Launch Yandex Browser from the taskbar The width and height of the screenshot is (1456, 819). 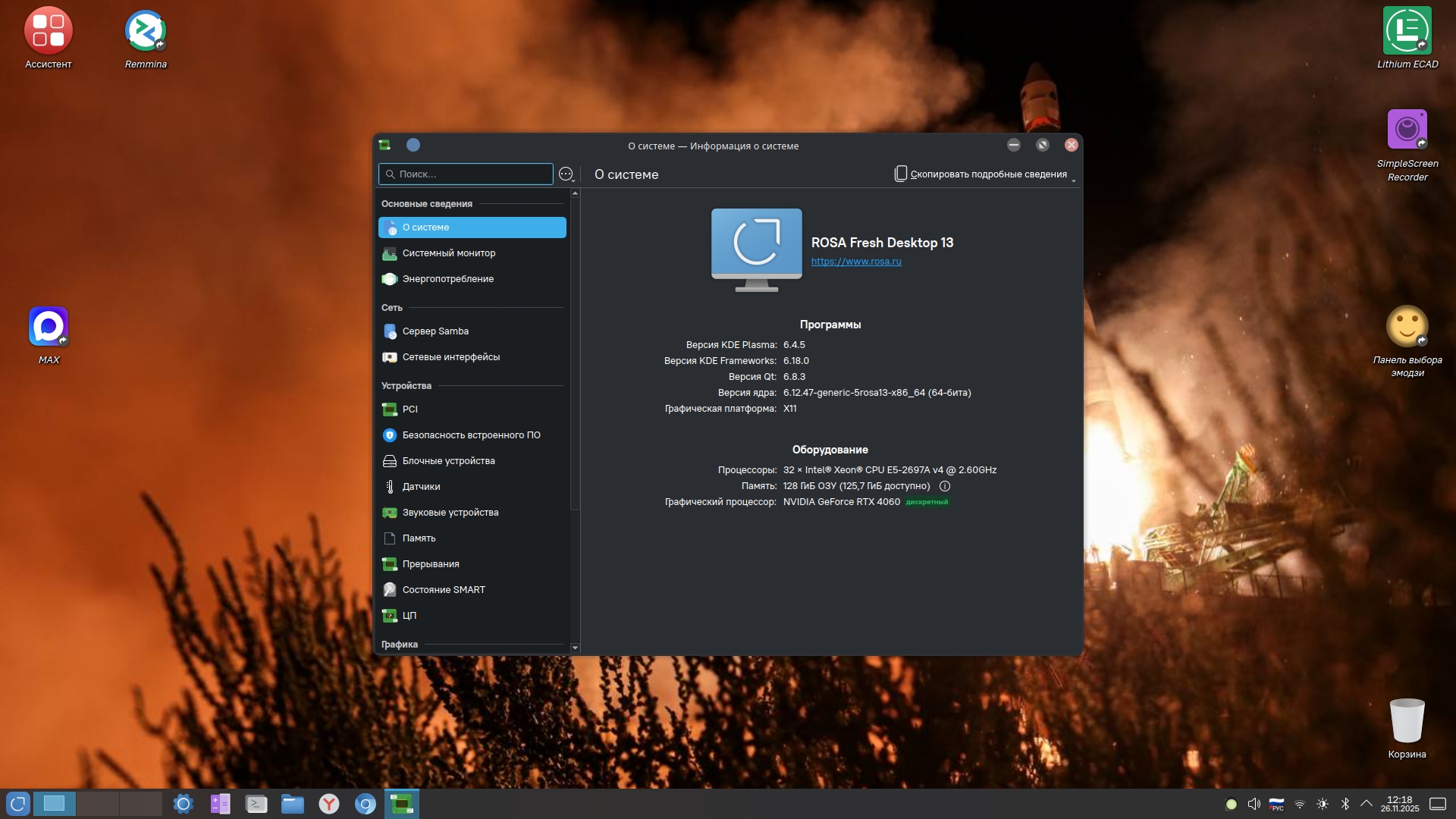[x=328, y=804]
